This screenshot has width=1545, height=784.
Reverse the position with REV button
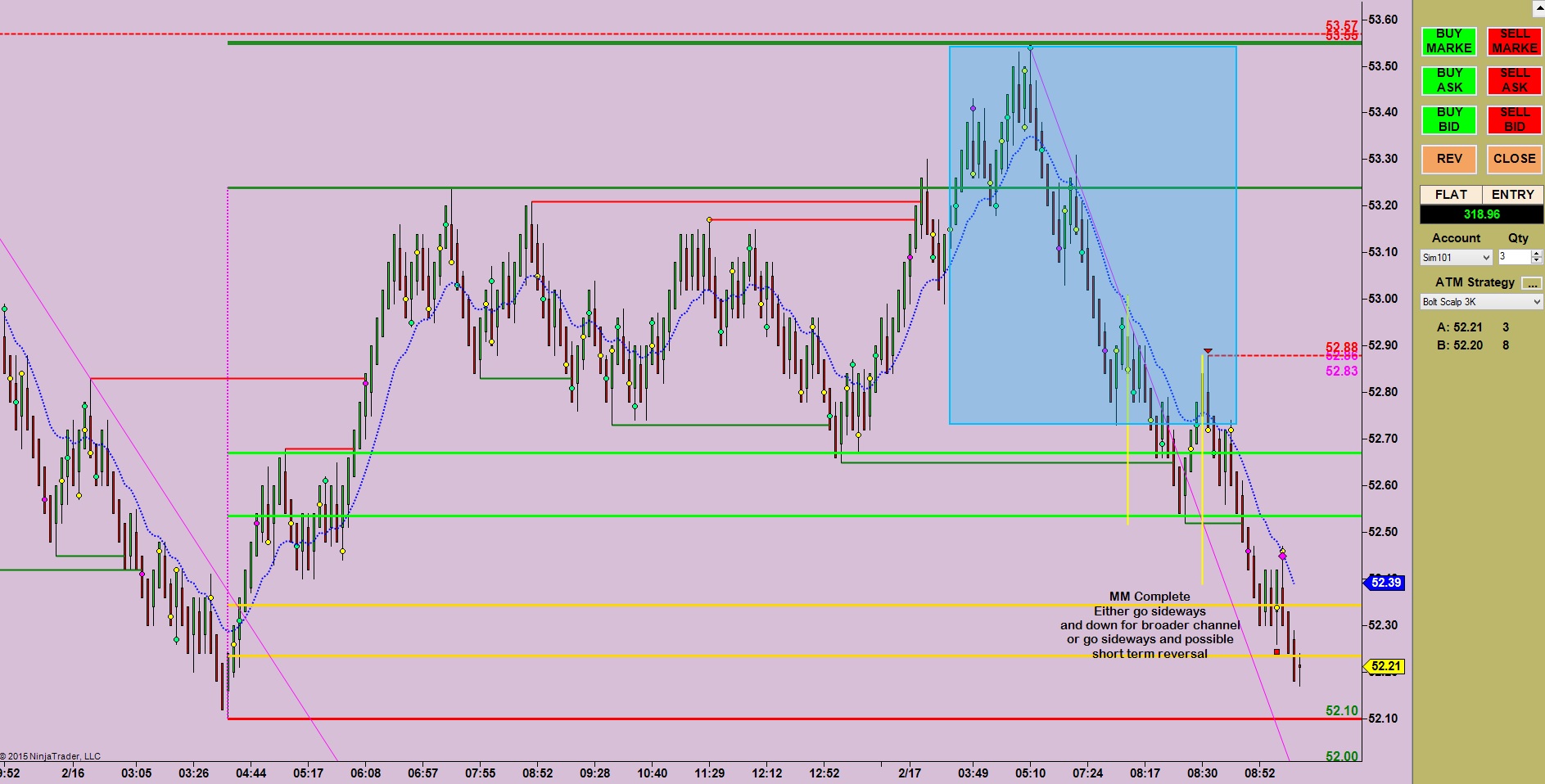(1448, 159)
